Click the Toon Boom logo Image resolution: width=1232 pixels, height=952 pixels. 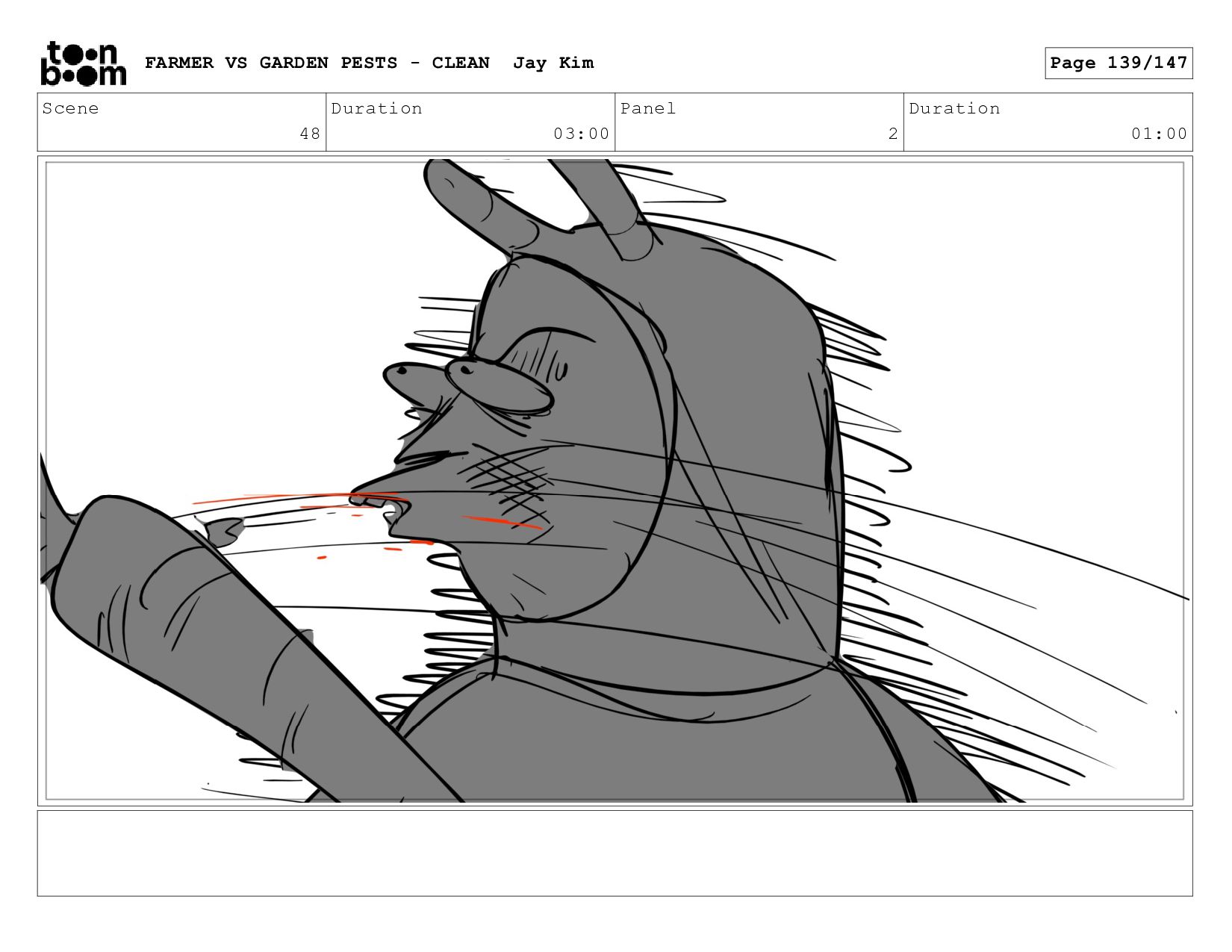83,63
